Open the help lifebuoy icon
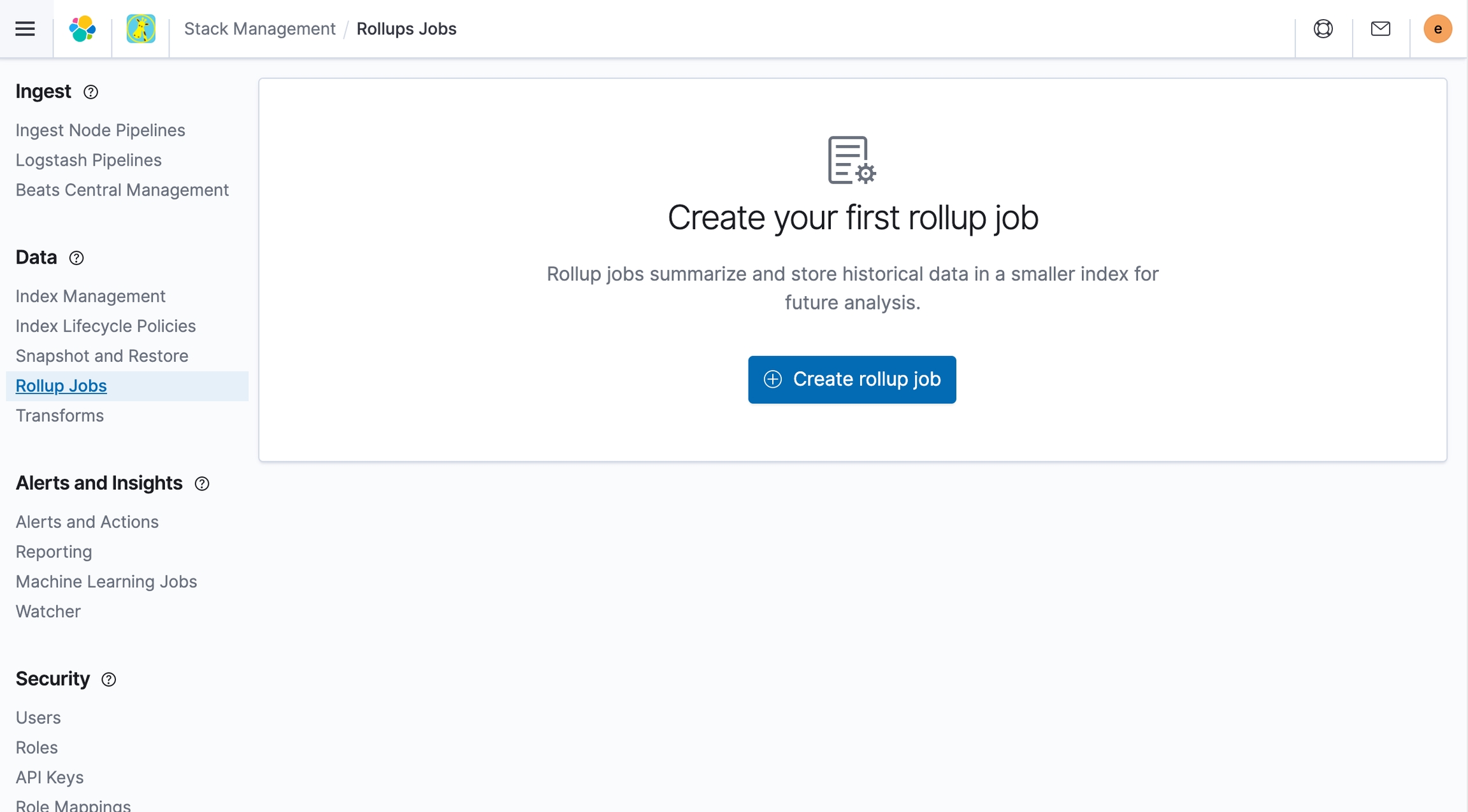Viewport: 1468px width, 812px height. (1323, 29)
